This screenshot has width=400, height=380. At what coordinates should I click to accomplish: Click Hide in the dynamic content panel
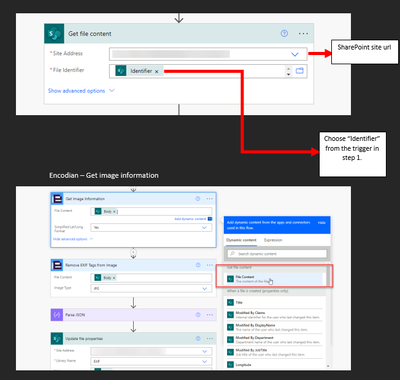pos(321,223)
